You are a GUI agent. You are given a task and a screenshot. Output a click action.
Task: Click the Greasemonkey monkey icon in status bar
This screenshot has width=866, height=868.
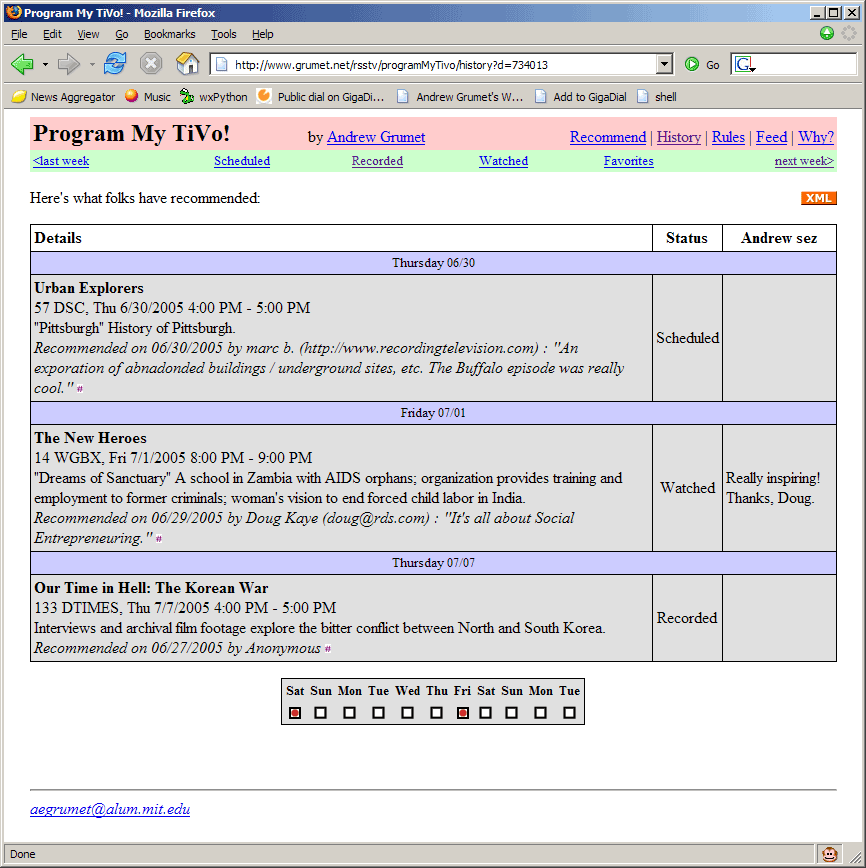point(829,854)
